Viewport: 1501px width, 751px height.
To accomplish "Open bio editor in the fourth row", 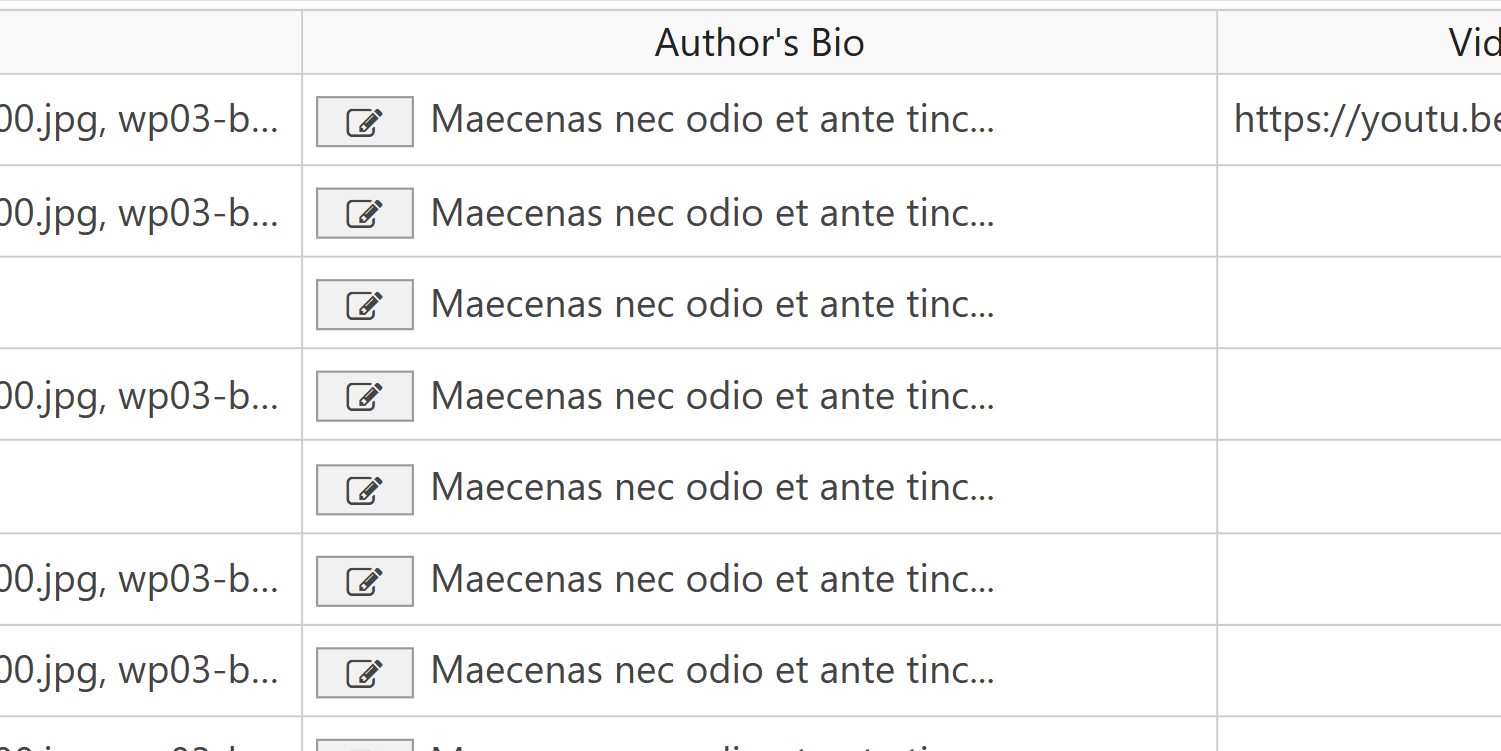I will point(365,397).
